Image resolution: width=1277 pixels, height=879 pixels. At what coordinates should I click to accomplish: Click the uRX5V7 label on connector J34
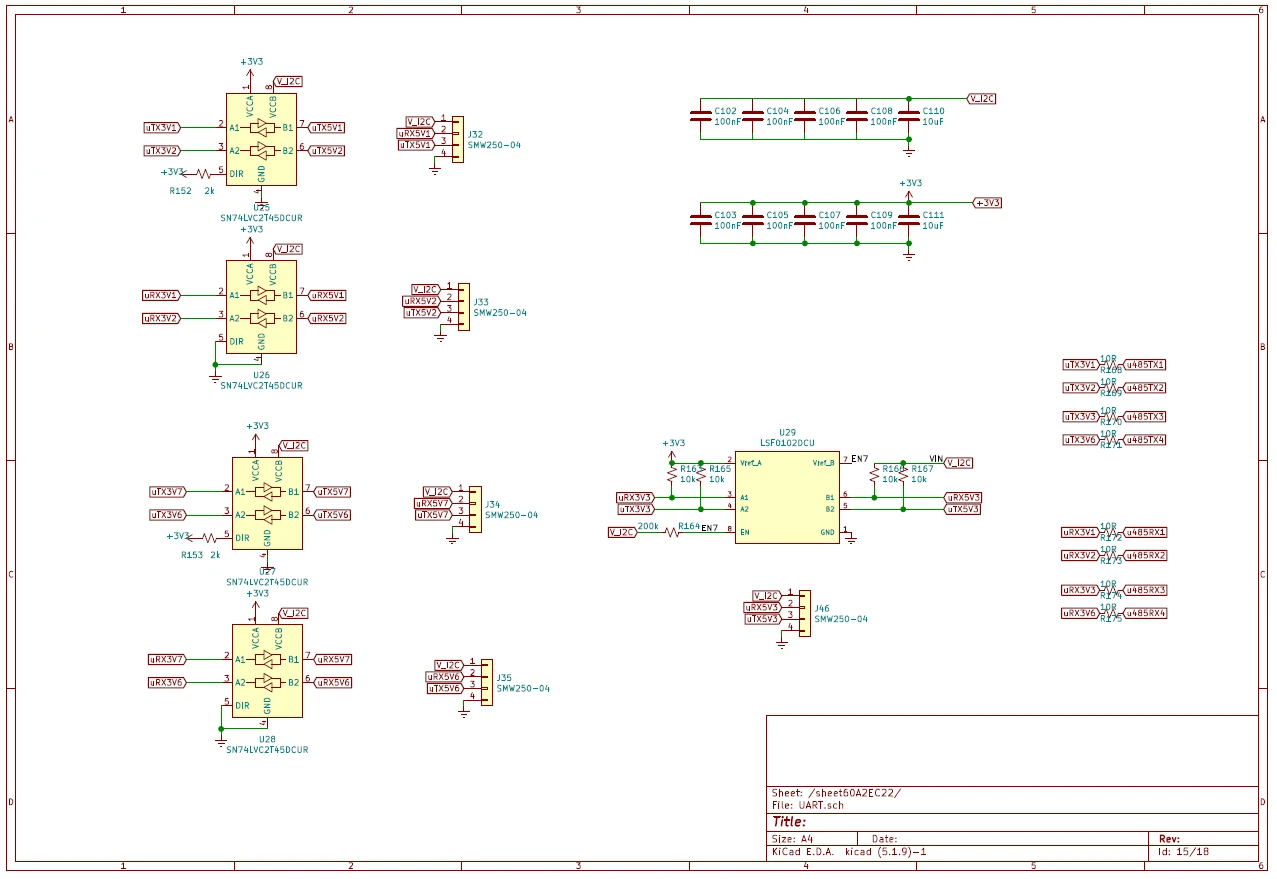pos(433,503)
